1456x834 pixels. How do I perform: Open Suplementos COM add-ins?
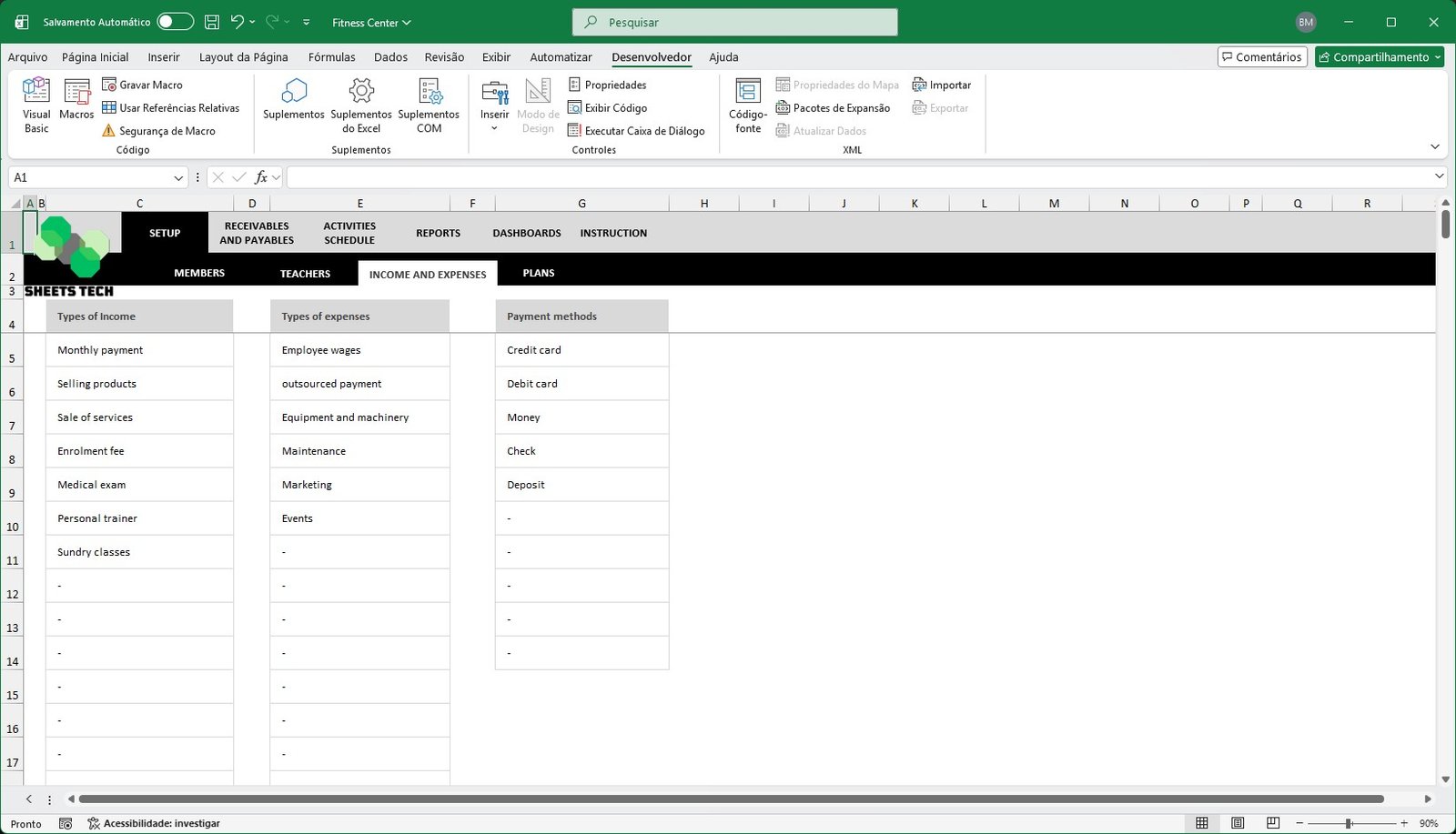tap(429, 106)
